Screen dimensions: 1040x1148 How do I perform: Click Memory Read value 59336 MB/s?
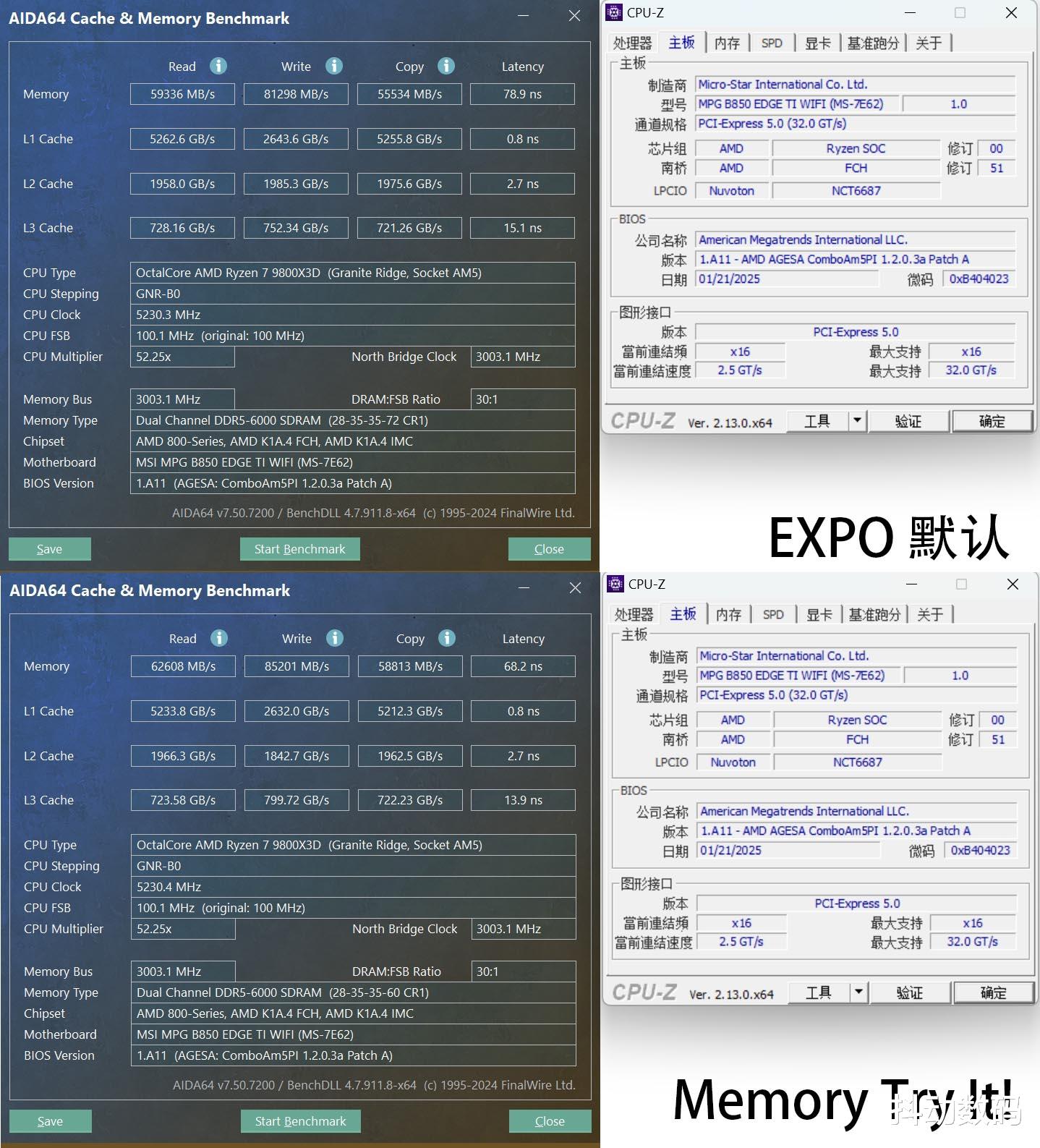pyautogui.click(x=182, y=94)
